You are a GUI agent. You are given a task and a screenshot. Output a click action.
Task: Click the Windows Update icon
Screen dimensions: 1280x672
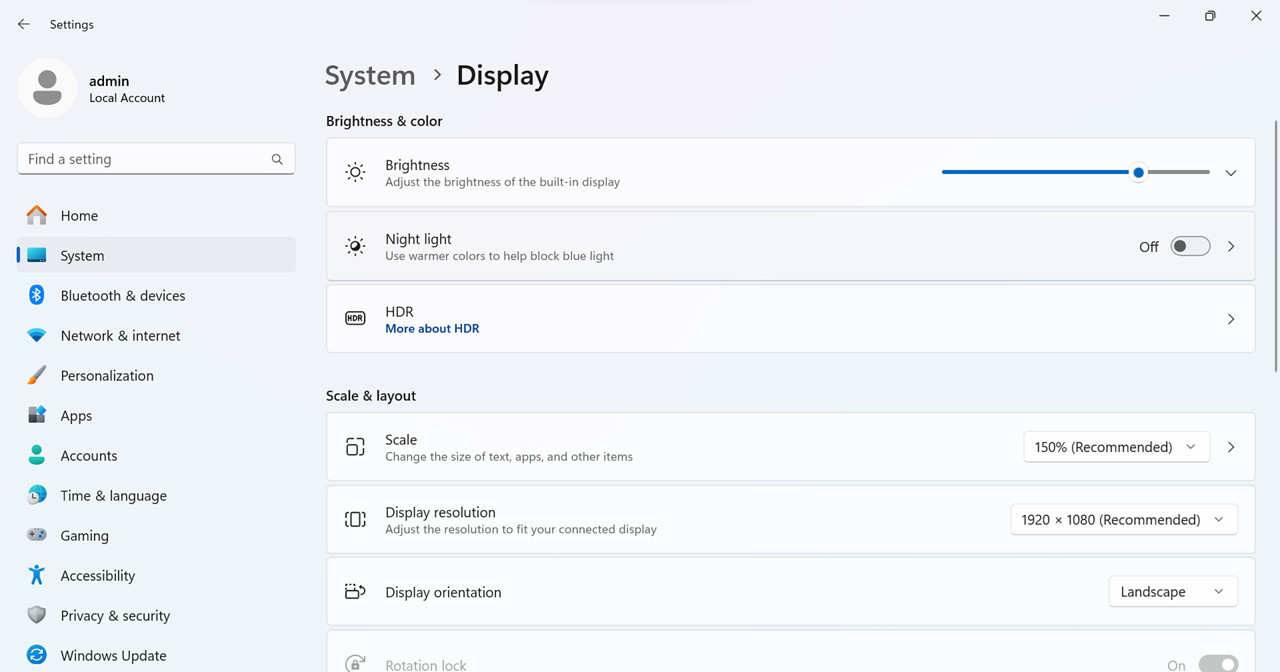pyautogui.click(x=37, y=655)
